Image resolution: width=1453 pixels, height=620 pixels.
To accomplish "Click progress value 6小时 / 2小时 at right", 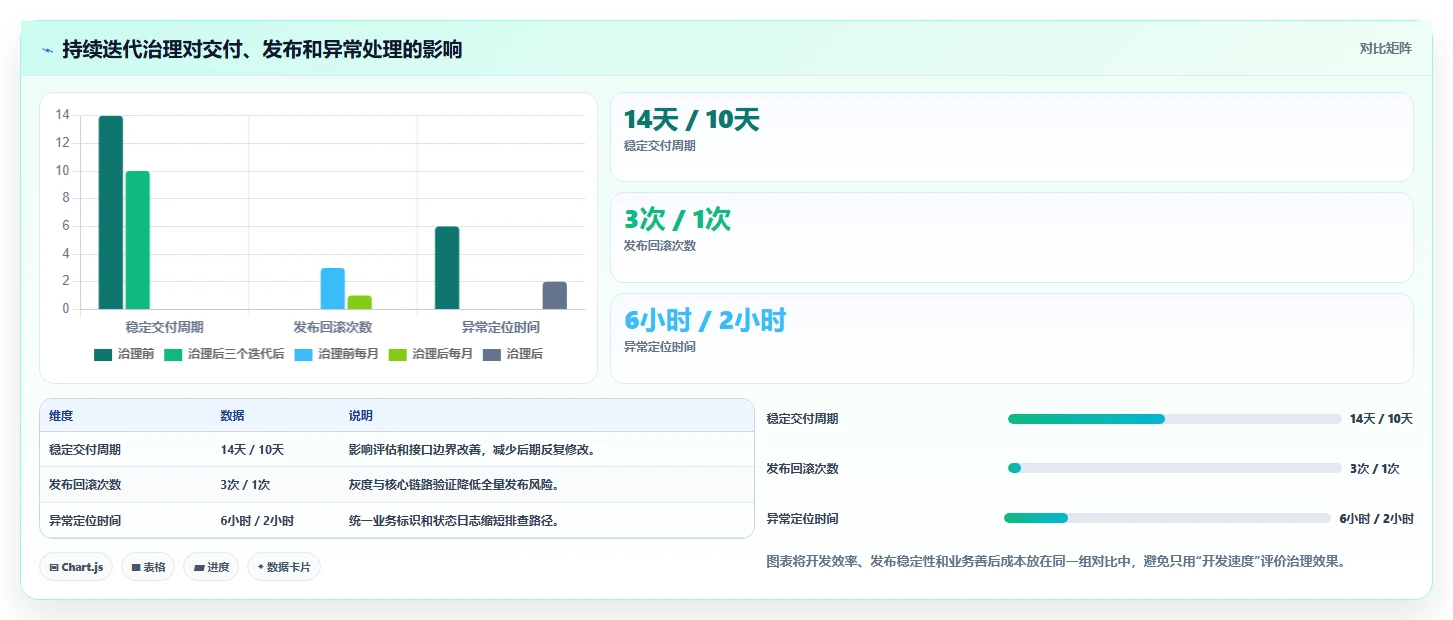I will pos(1376,518).
